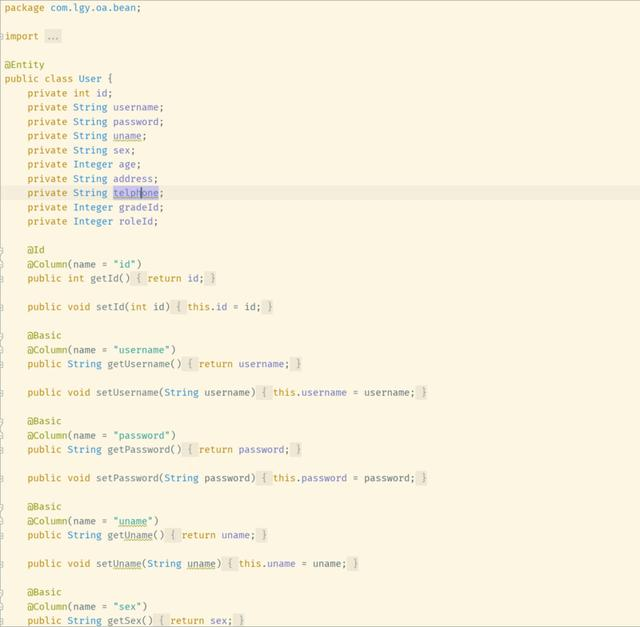Click the "username" string in @Column annotation
The height and width of the screenshot is (627, 640).
[x=144, y=350]
